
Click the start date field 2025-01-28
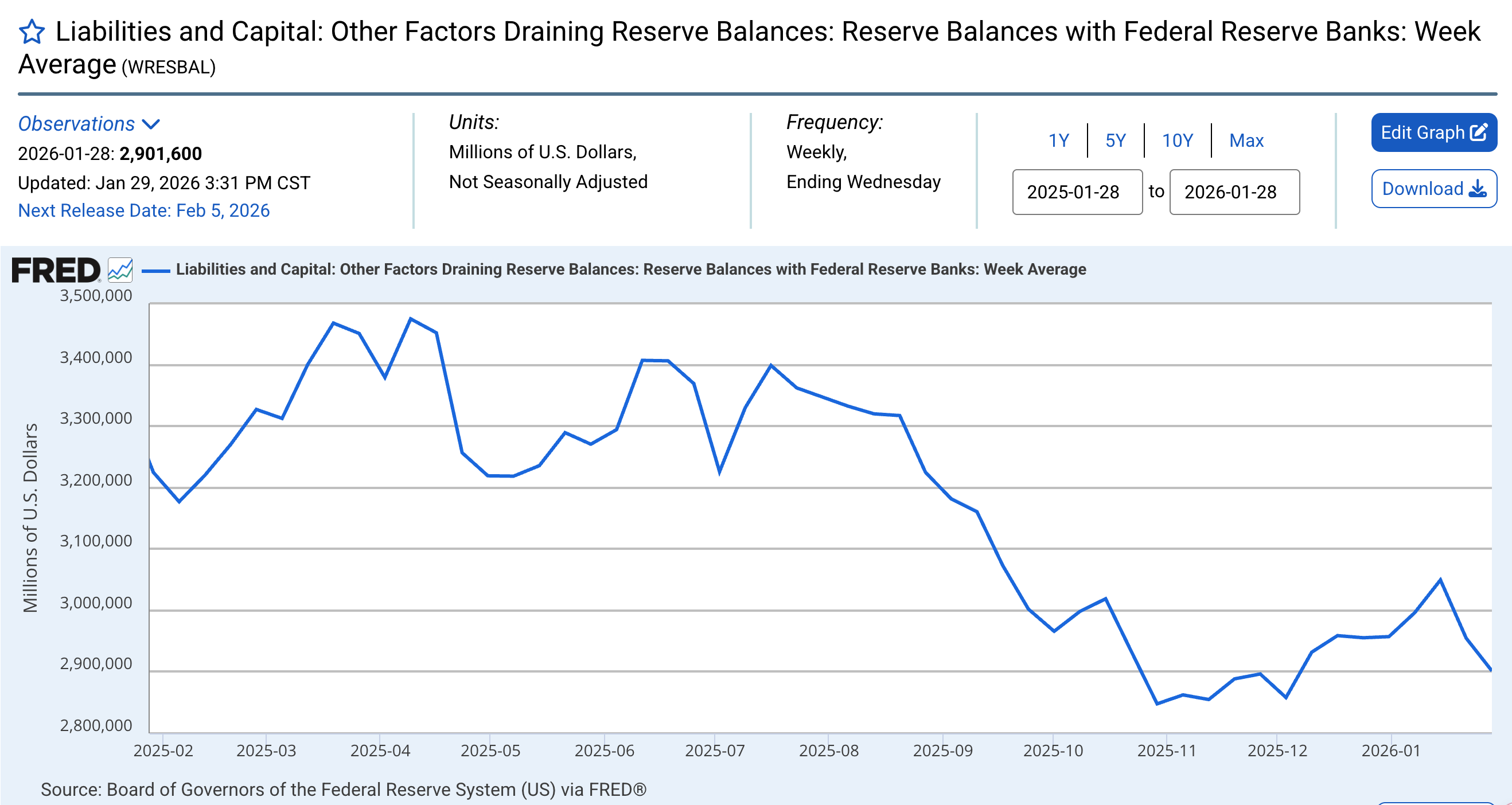click(x=1077, y=192)
